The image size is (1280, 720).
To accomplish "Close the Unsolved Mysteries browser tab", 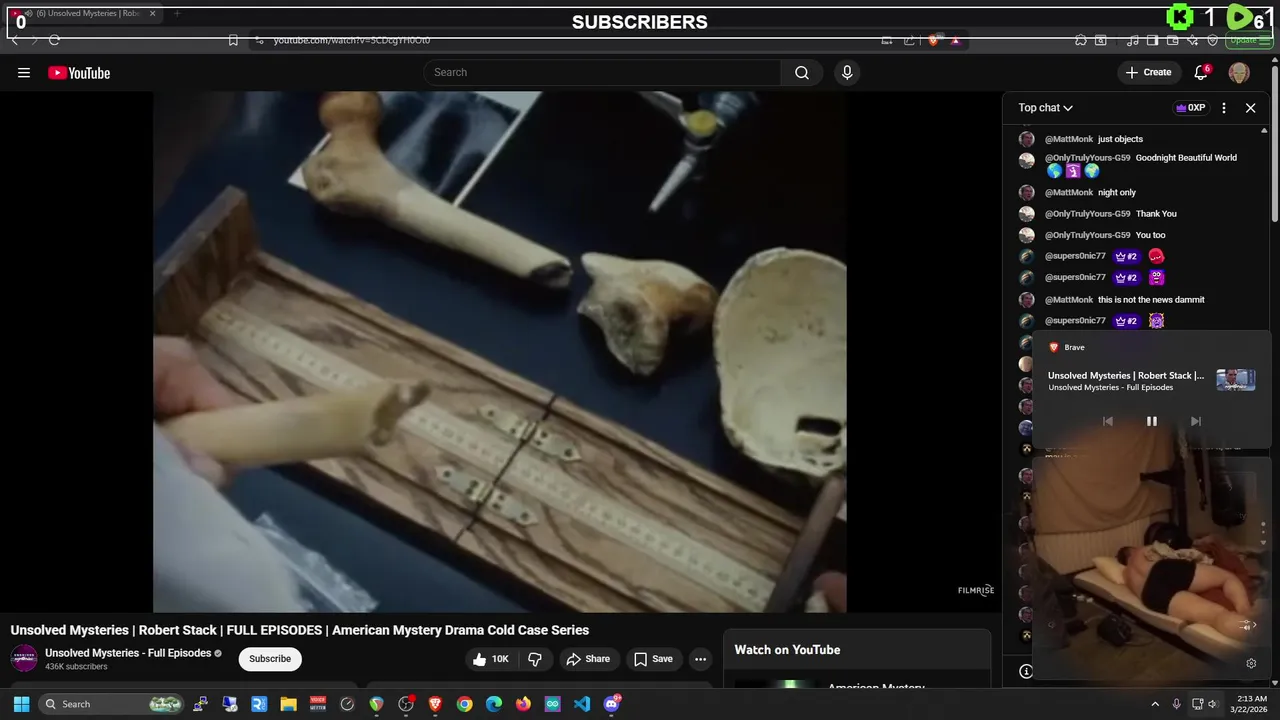I will click(x=153, y=14).
